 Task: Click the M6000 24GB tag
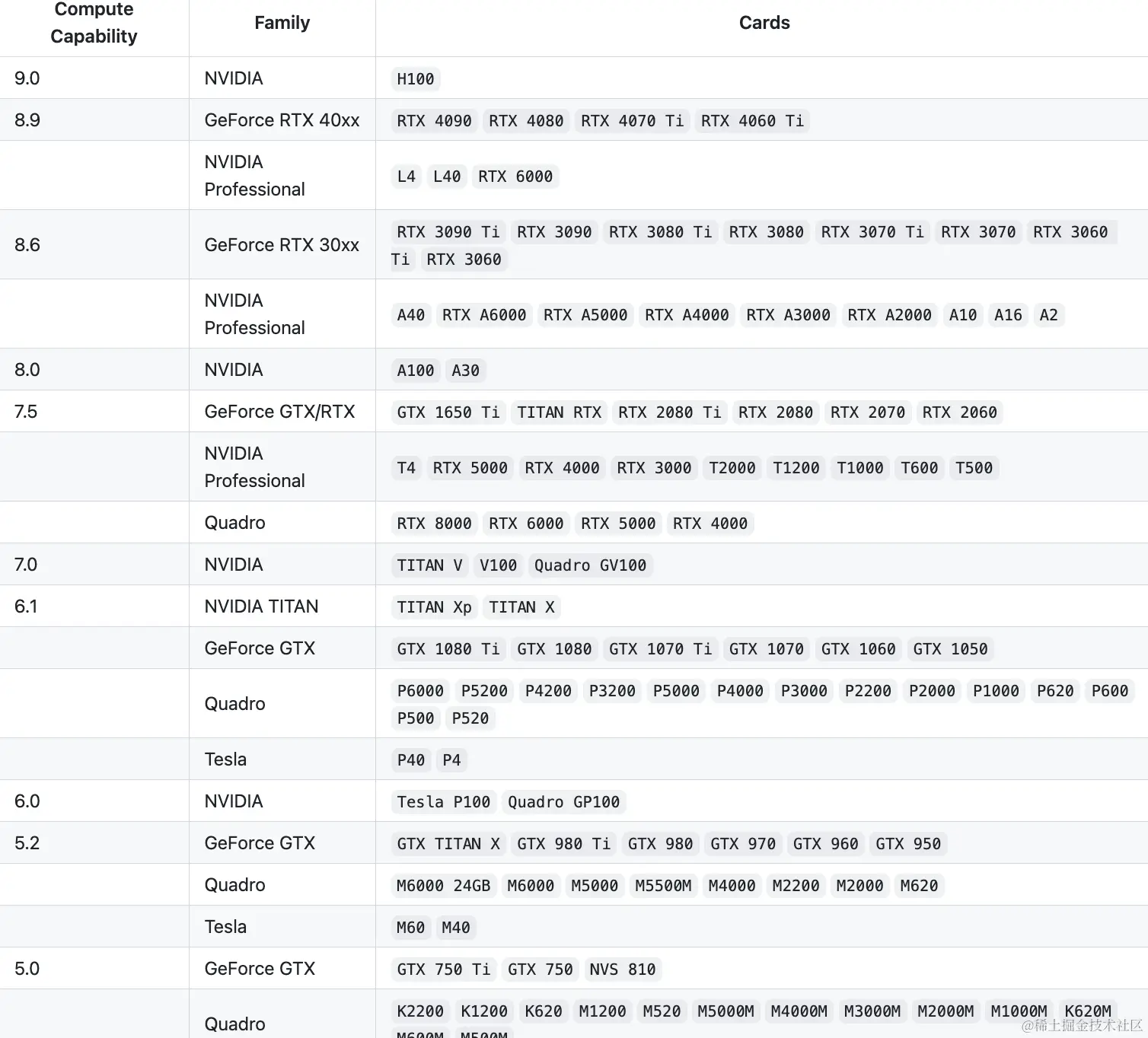click(443, 886)
